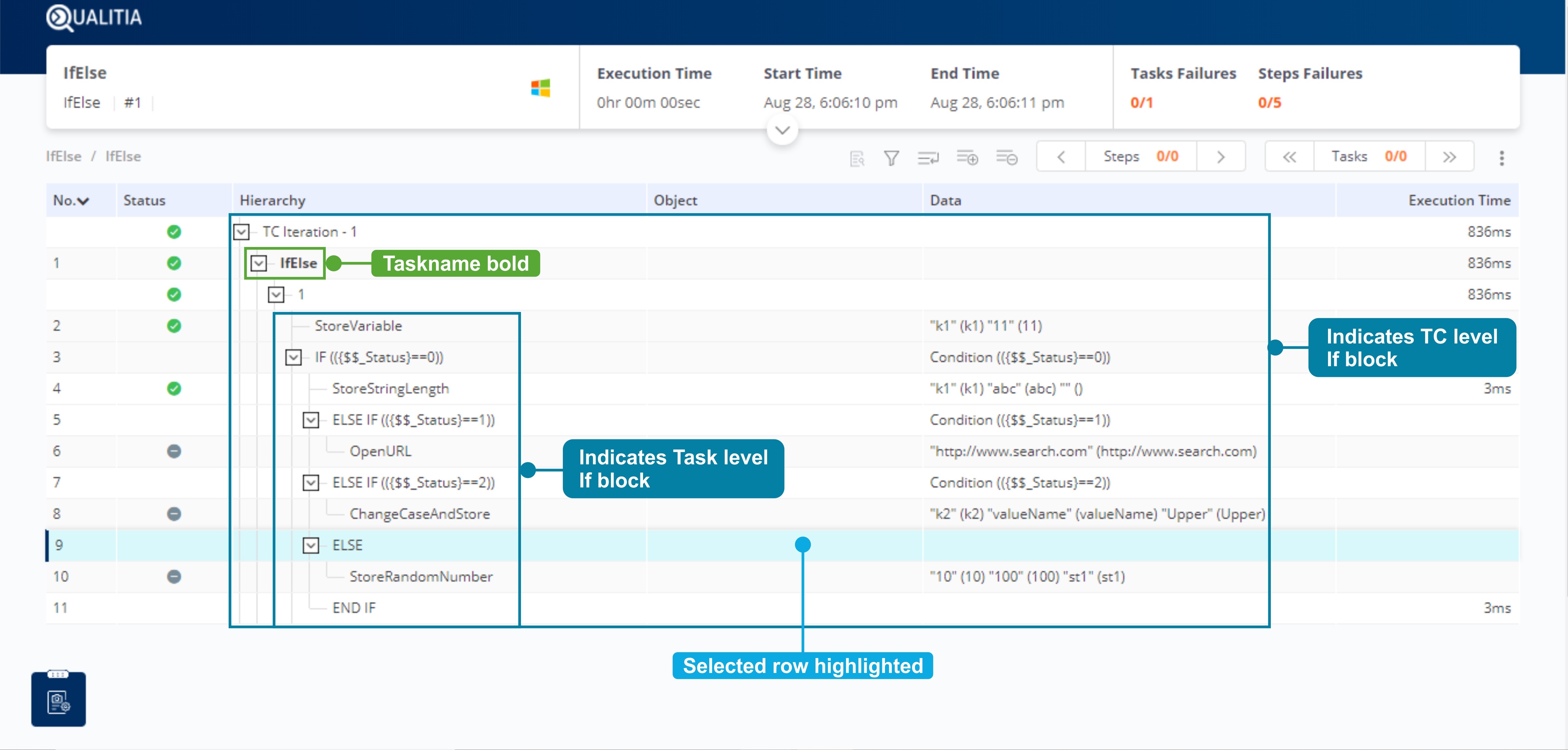Collapse the IF (({$$_Status}==0)) block
Screen dimensions: 1568x750
(x=293, y=357)
